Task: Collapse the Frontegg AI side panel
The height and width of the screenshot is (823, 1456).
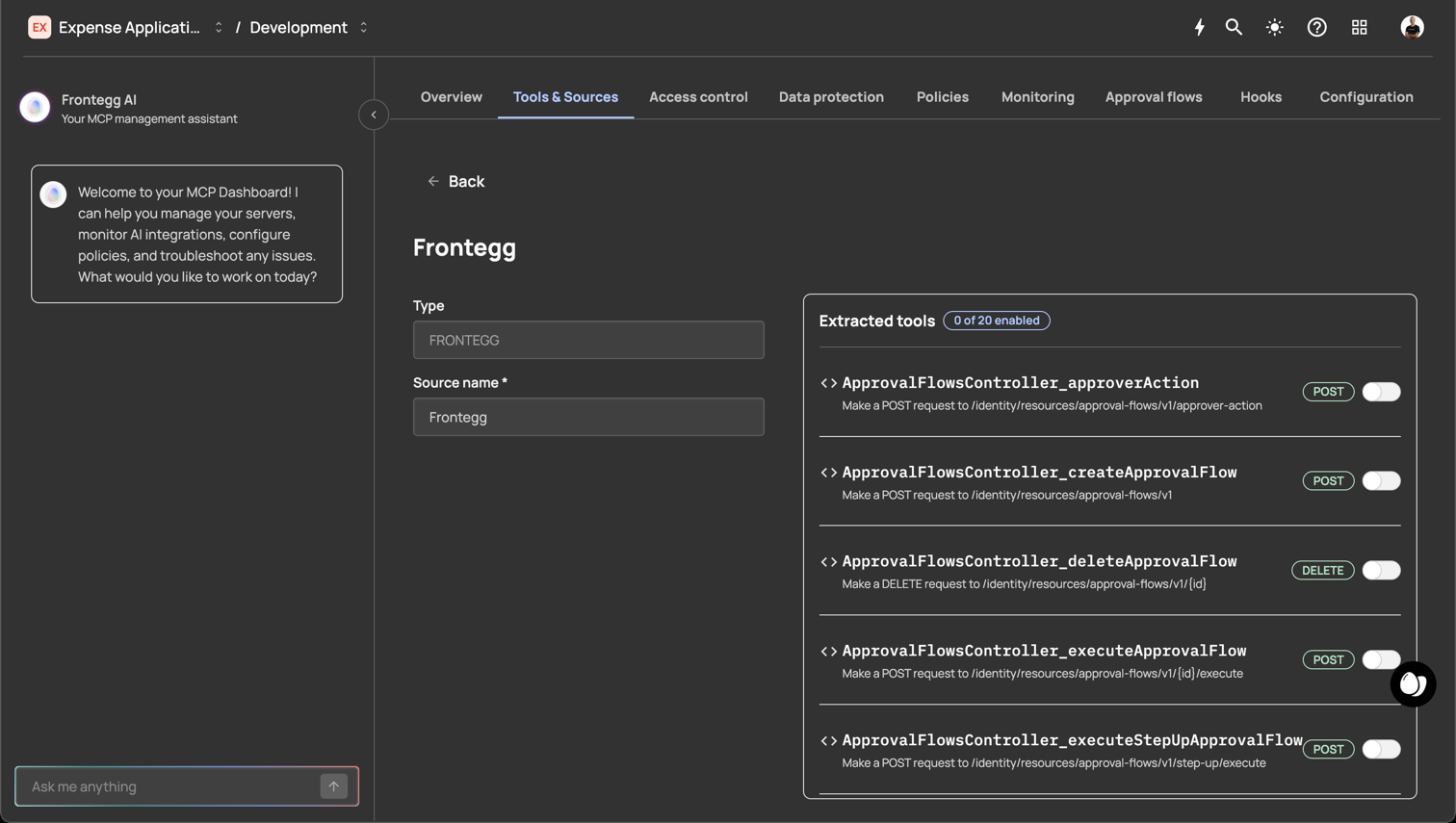Action: click(x=374, y=115)
